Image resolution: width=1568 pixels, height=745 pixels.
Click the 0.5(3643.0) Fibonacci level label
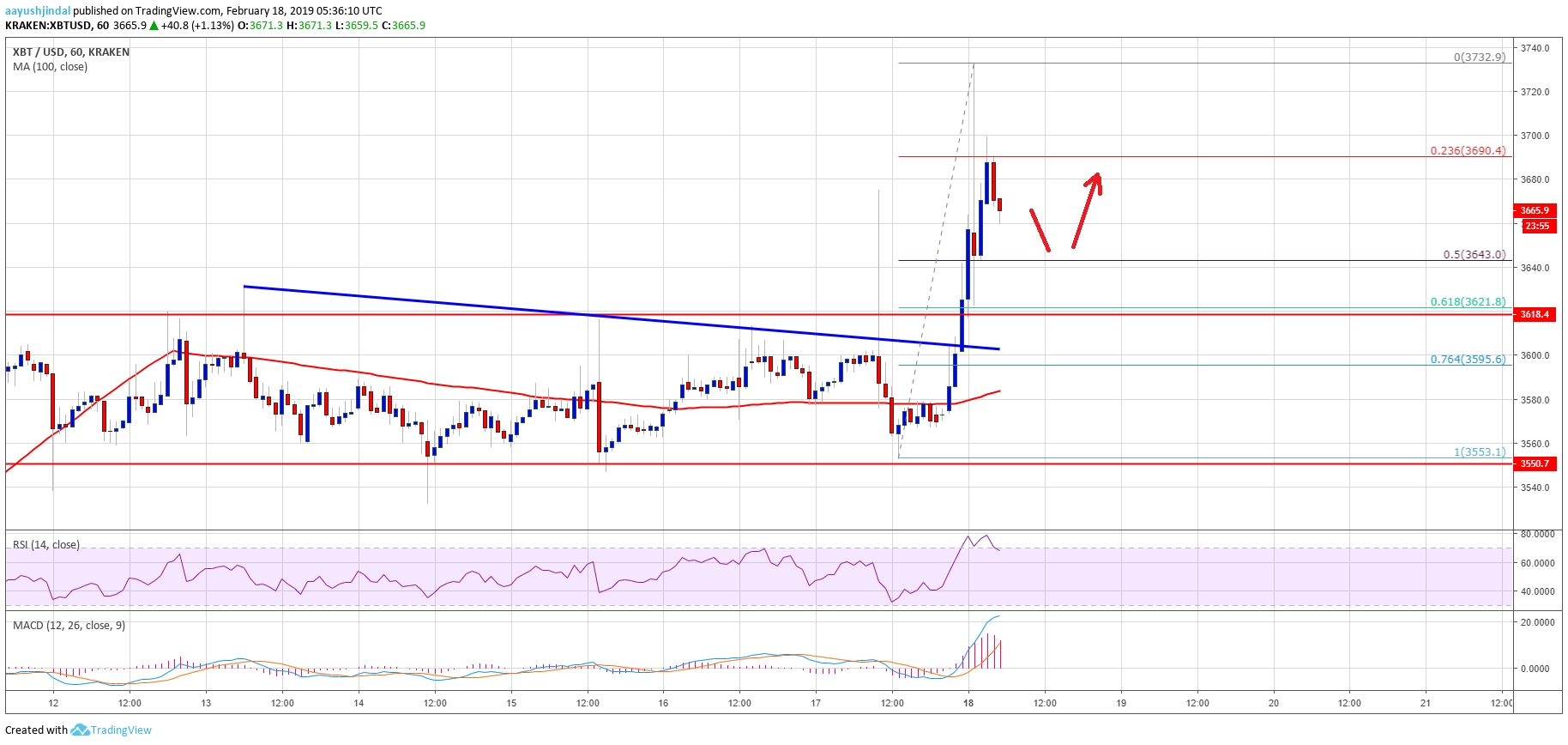[x=1475, y=255]
